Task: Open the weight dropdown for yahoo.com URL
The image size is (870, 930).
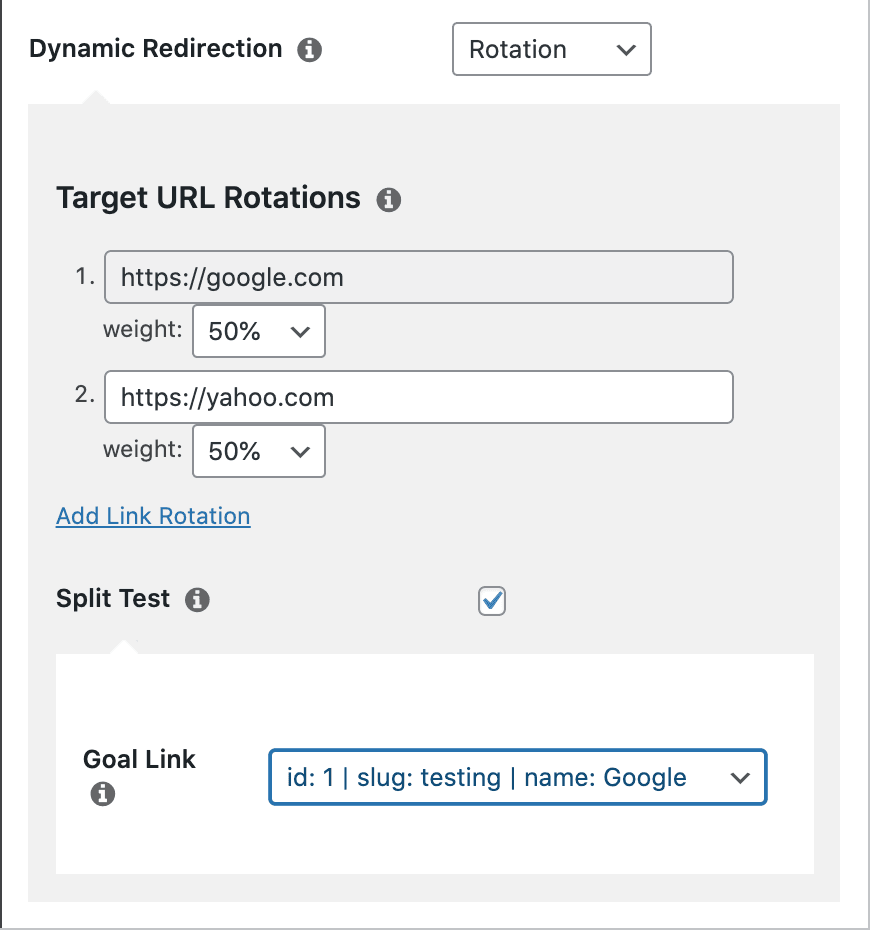Action: point(259,452)
